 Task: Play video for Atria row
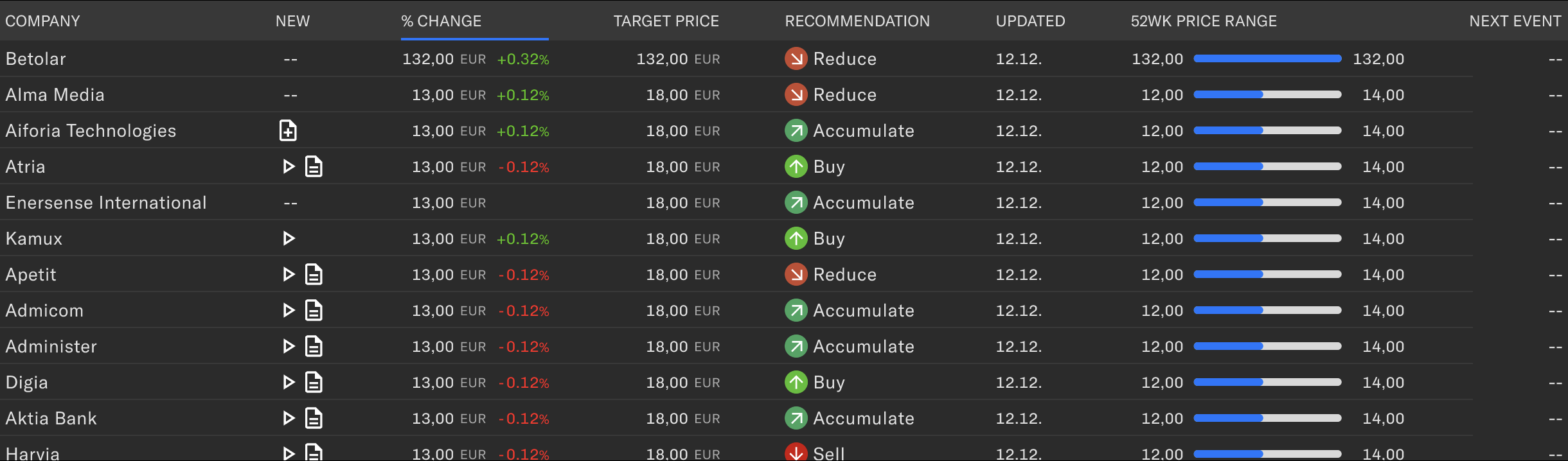[x=289, y=167]
